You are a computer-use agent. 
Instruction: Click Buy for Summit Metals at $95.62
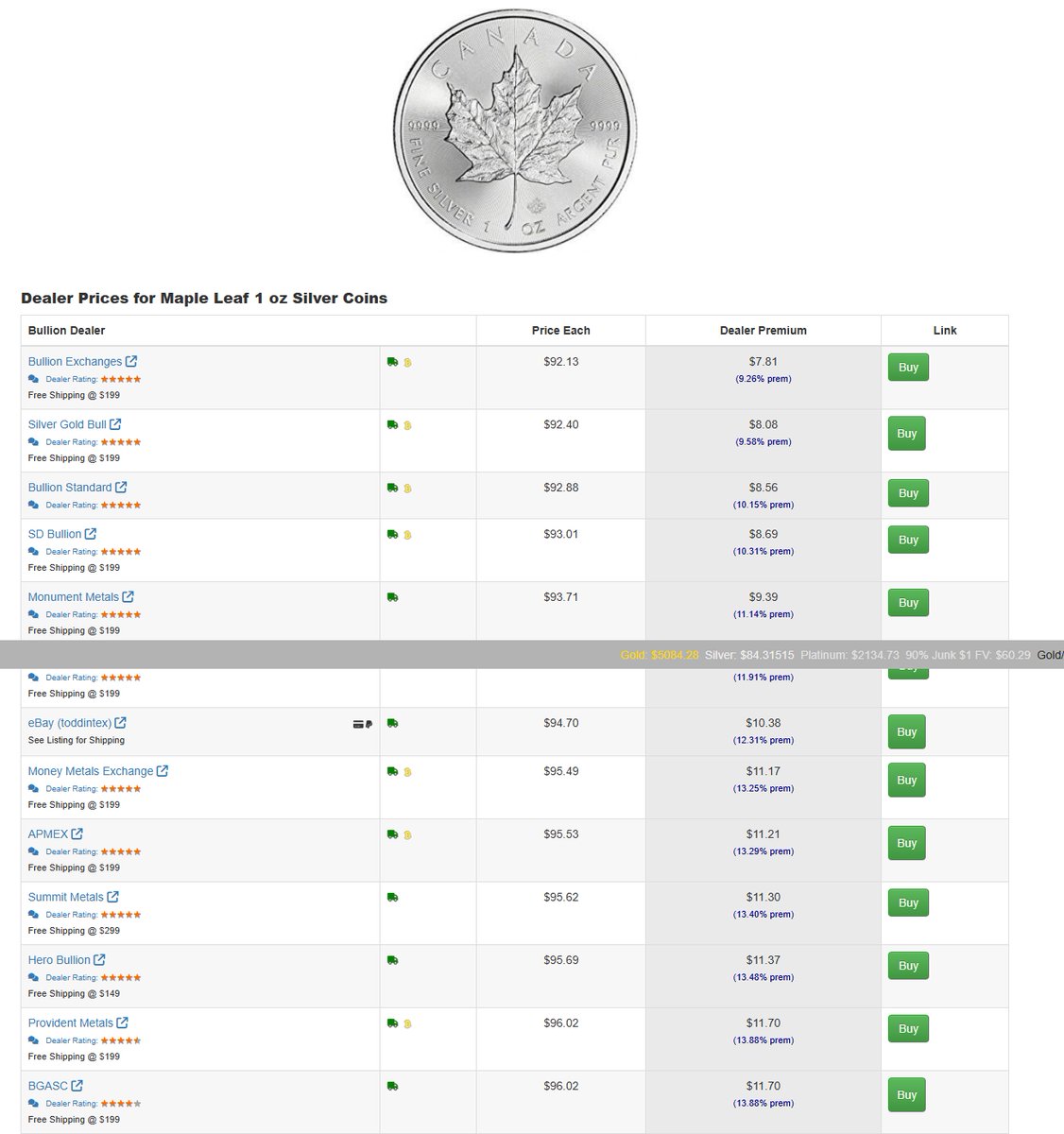(x=908, y=902)
